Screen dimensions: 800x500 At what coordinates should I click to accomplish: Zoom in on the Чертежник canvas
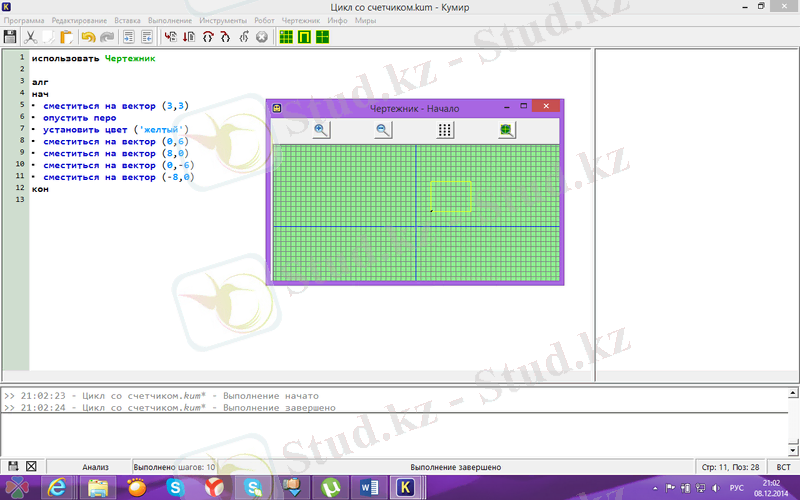(321, 130)
